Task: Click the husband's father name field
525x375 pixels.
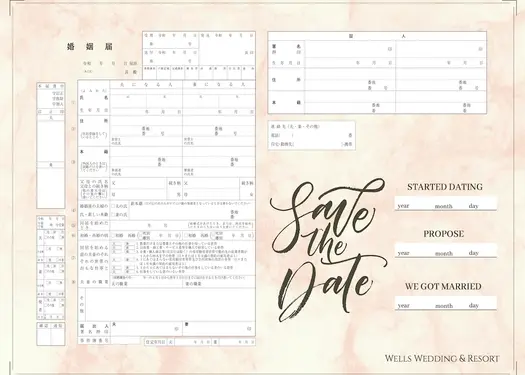Action: tap(138, 183)
